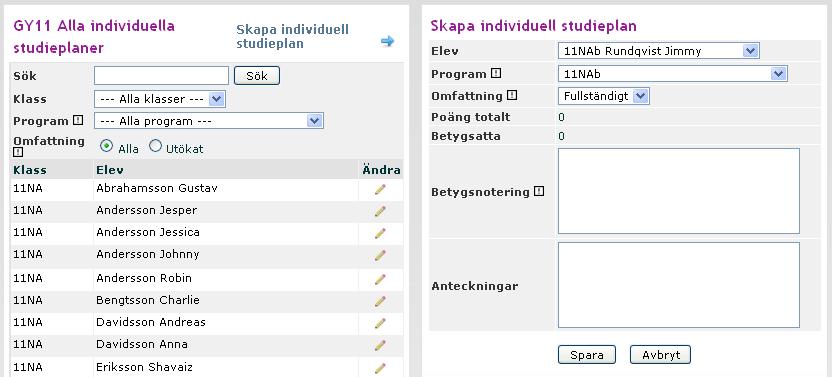Focus the Betygsnotering text area
This screenshot has height=377, width=832.
pos(679,191)
